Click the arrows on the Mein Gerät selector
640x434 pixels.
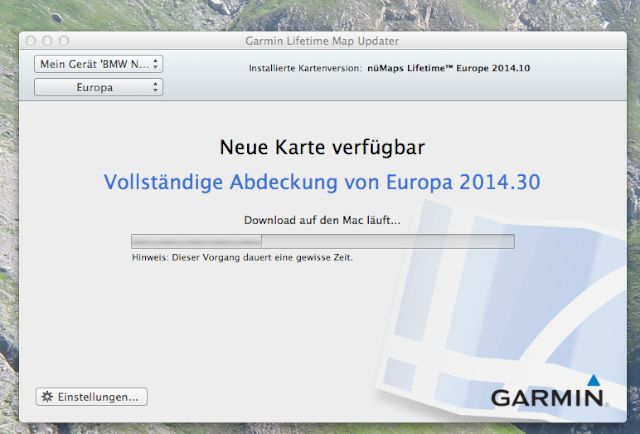coord(155,64)
